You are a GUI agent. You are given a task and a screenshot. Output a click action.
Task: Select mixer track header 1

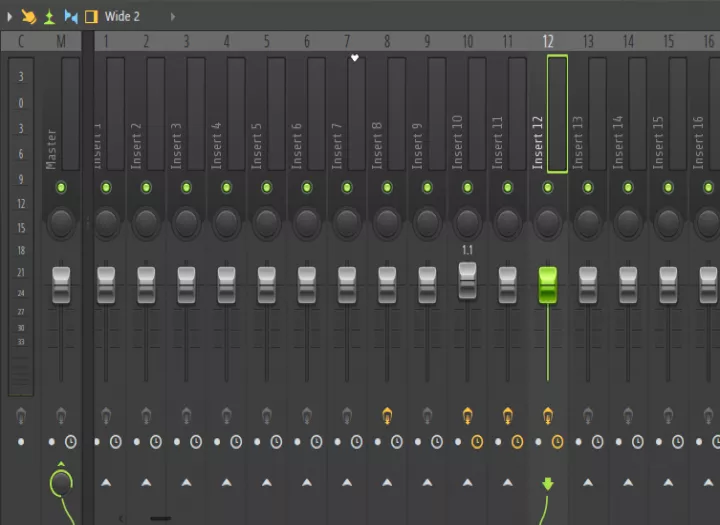[x=106, y=41]
